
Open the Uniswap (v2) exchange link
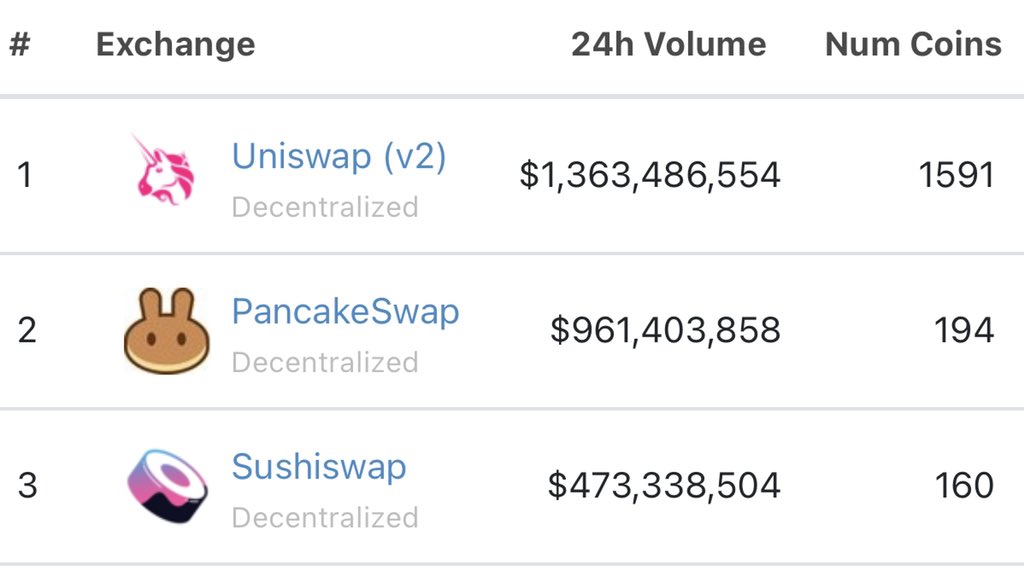coord(339,157)
